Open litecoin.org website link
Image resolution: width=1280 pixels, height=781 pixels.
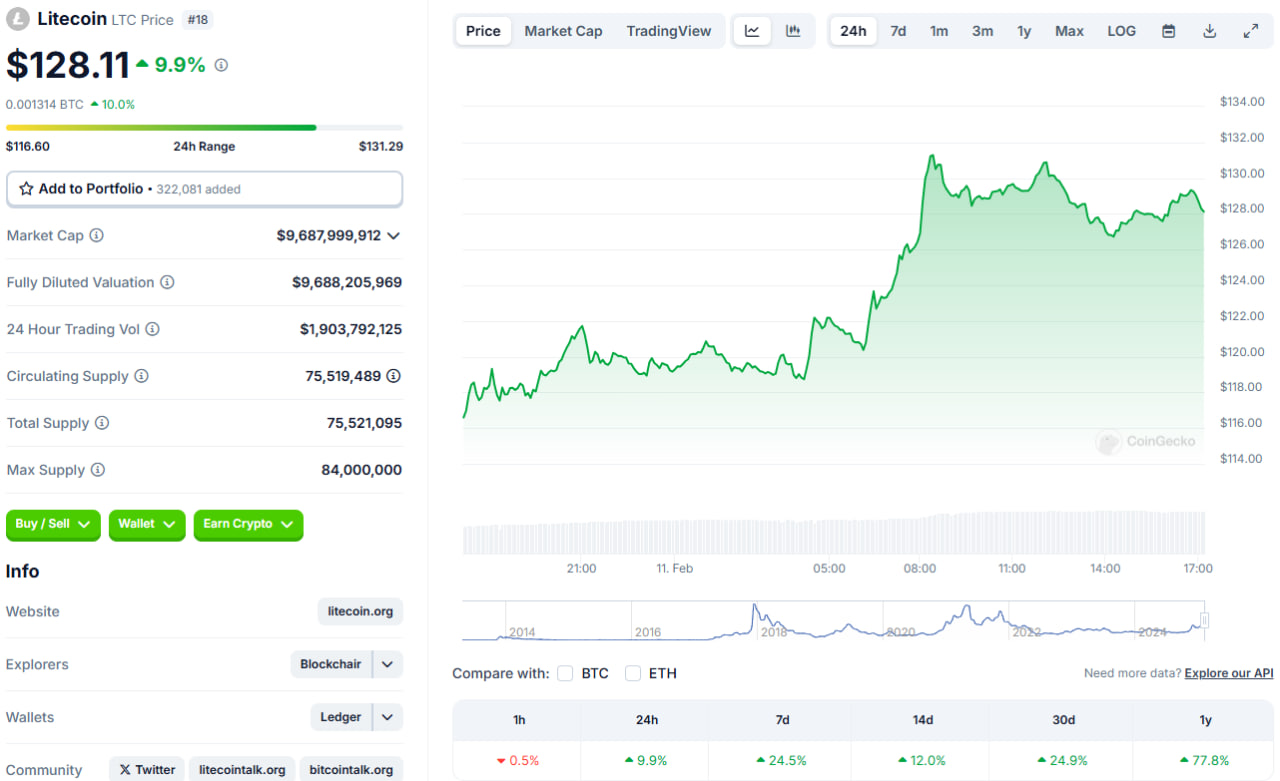point(360,612)
